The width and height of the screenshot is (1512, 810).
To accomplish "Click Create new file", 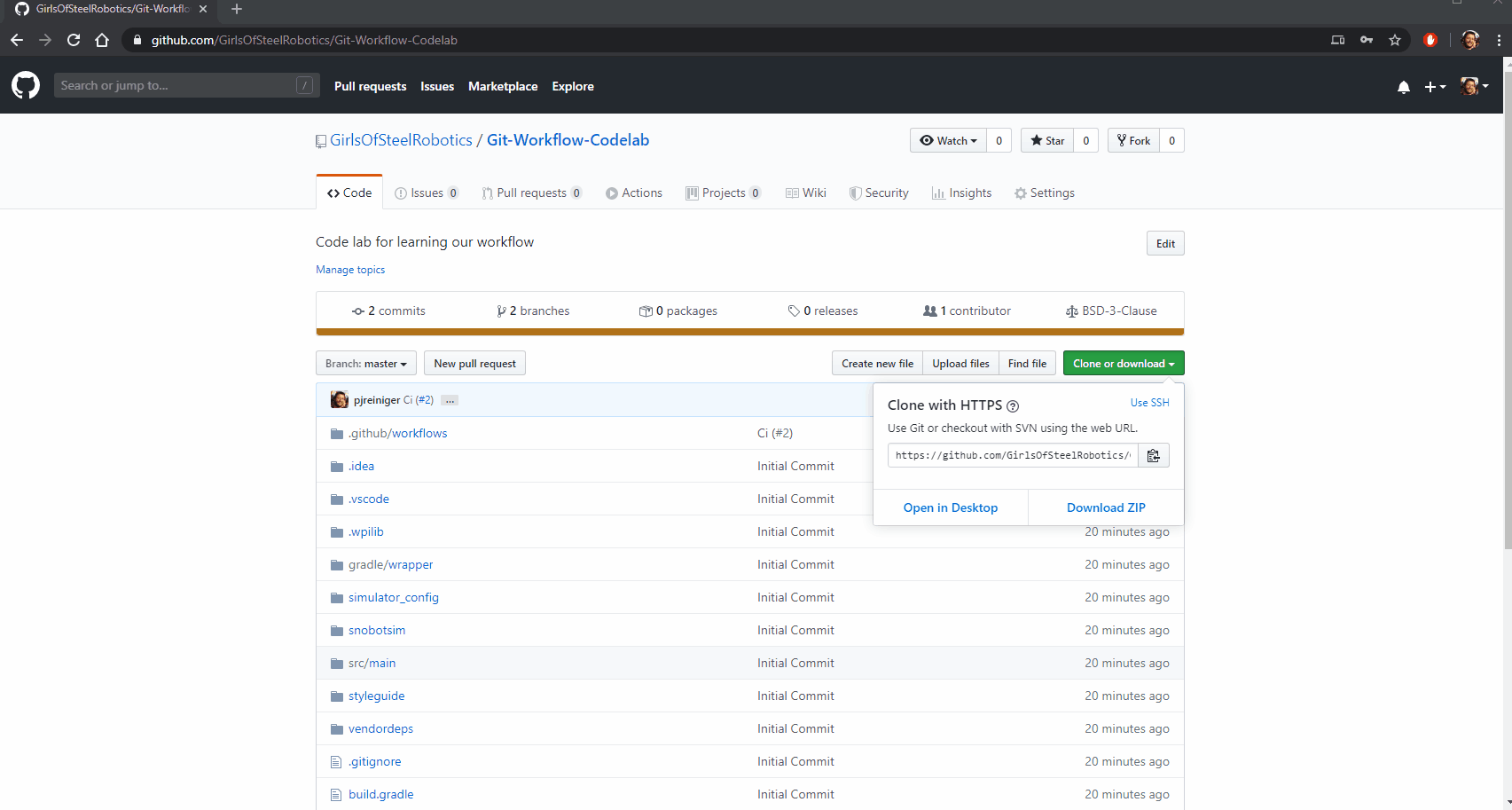I will (877, 363).
